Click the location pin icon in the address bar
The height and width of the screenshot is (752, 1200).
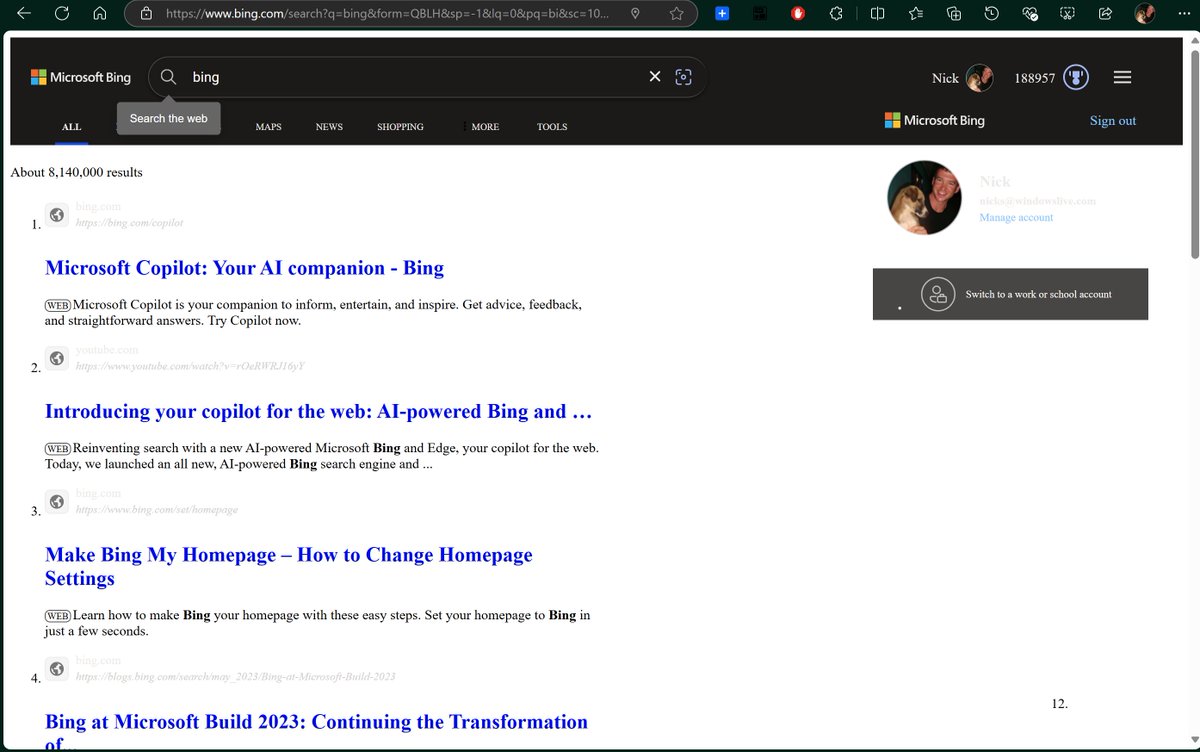(x=636, y=14)
